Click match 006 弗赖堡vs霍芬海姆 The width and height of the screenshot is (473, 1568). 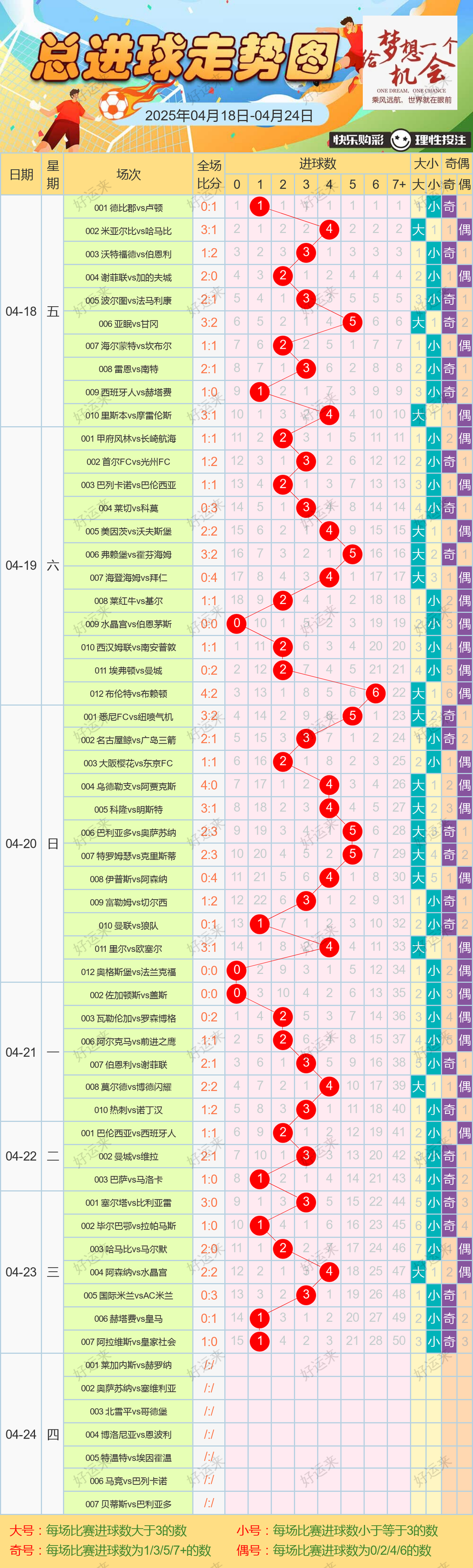(129, 554)
